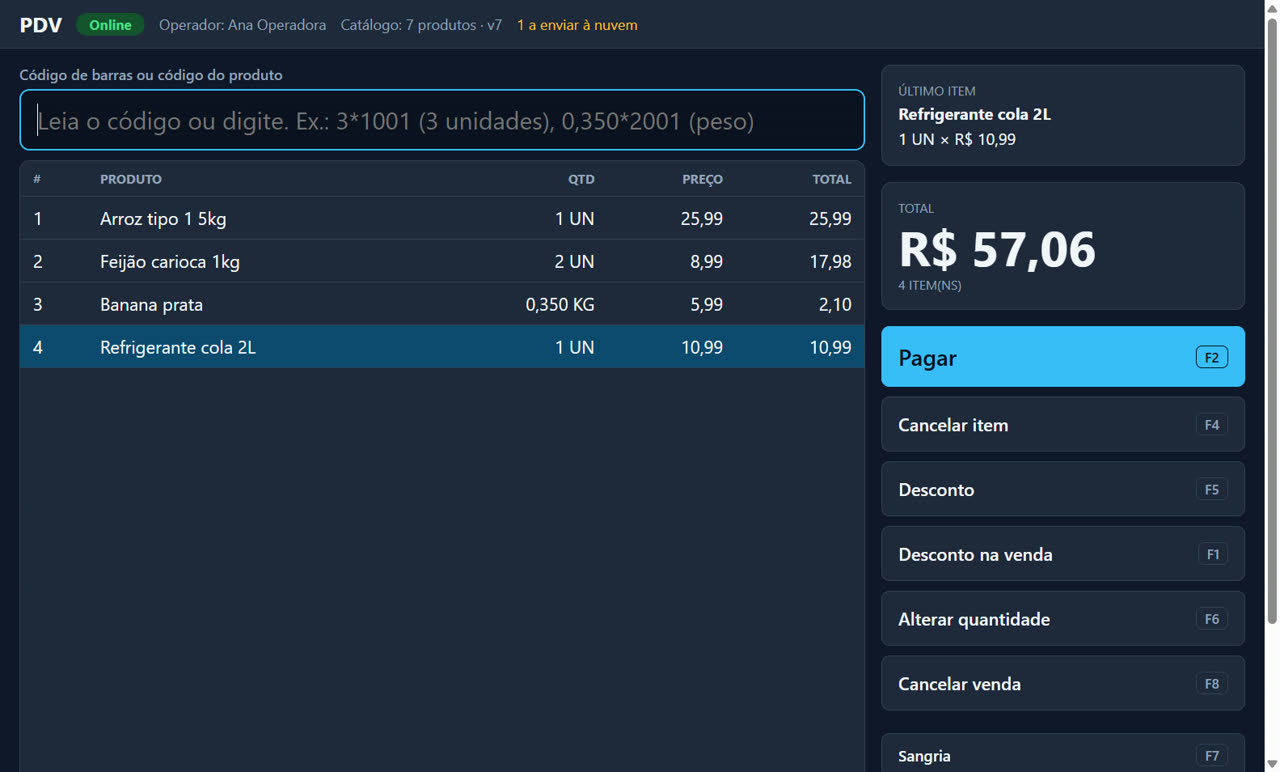Click the 8,99 price cell
The image size is (1280, 772).
pyautogui.click(x=706, y=262)
